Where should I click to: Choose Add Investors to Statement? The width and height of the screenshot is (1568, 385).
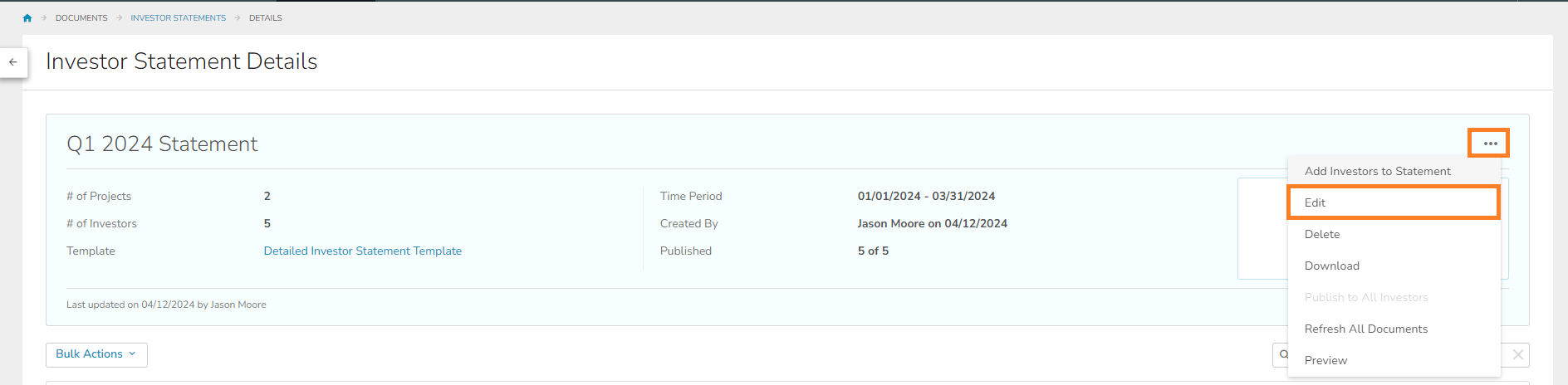coord(1394,171)
